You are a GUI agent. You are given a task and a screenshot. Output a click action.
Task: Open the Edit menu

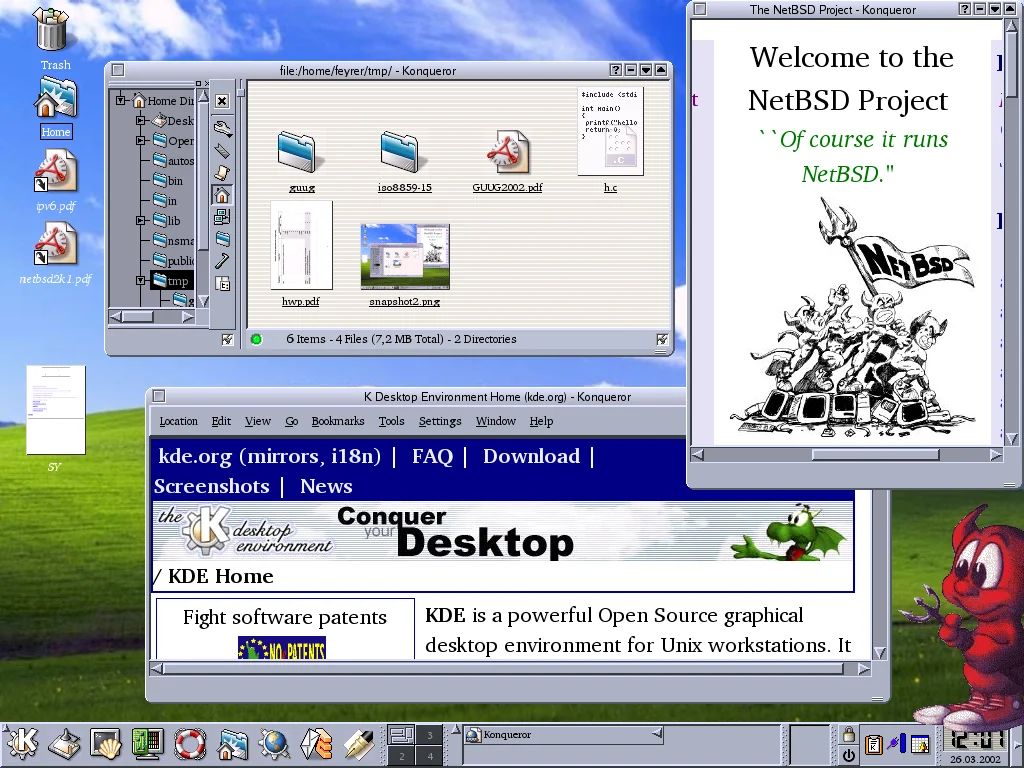[x=221, y=421]
